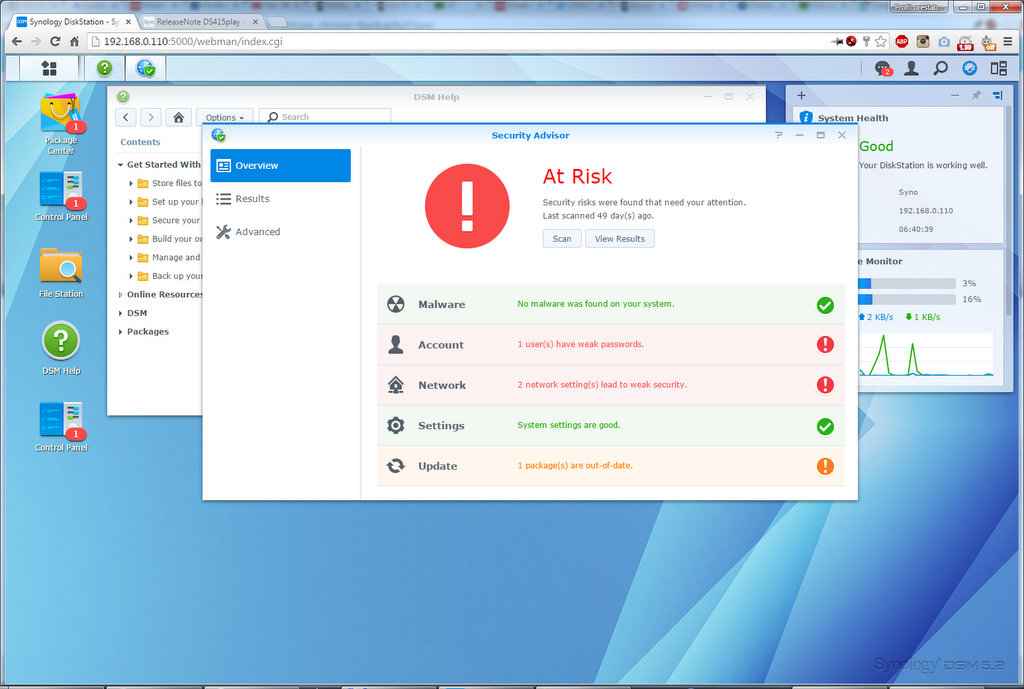The height and width of the screenshot is (689, 1024).
Task: Click the packages out-of-date message
Action: pyautogui.click(x=575, y=466)
